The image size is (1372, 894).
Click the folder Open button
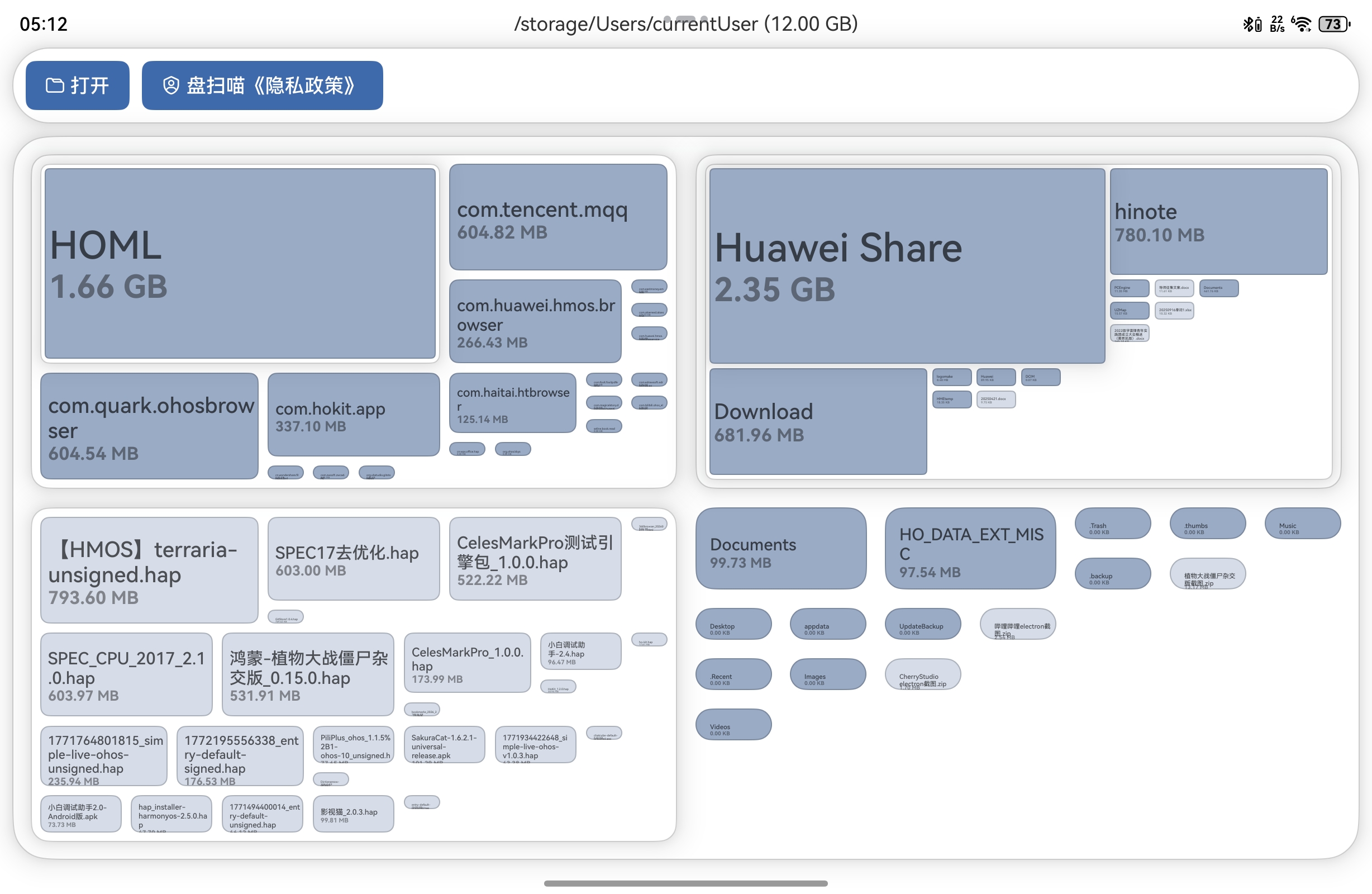tap(77, 85)
